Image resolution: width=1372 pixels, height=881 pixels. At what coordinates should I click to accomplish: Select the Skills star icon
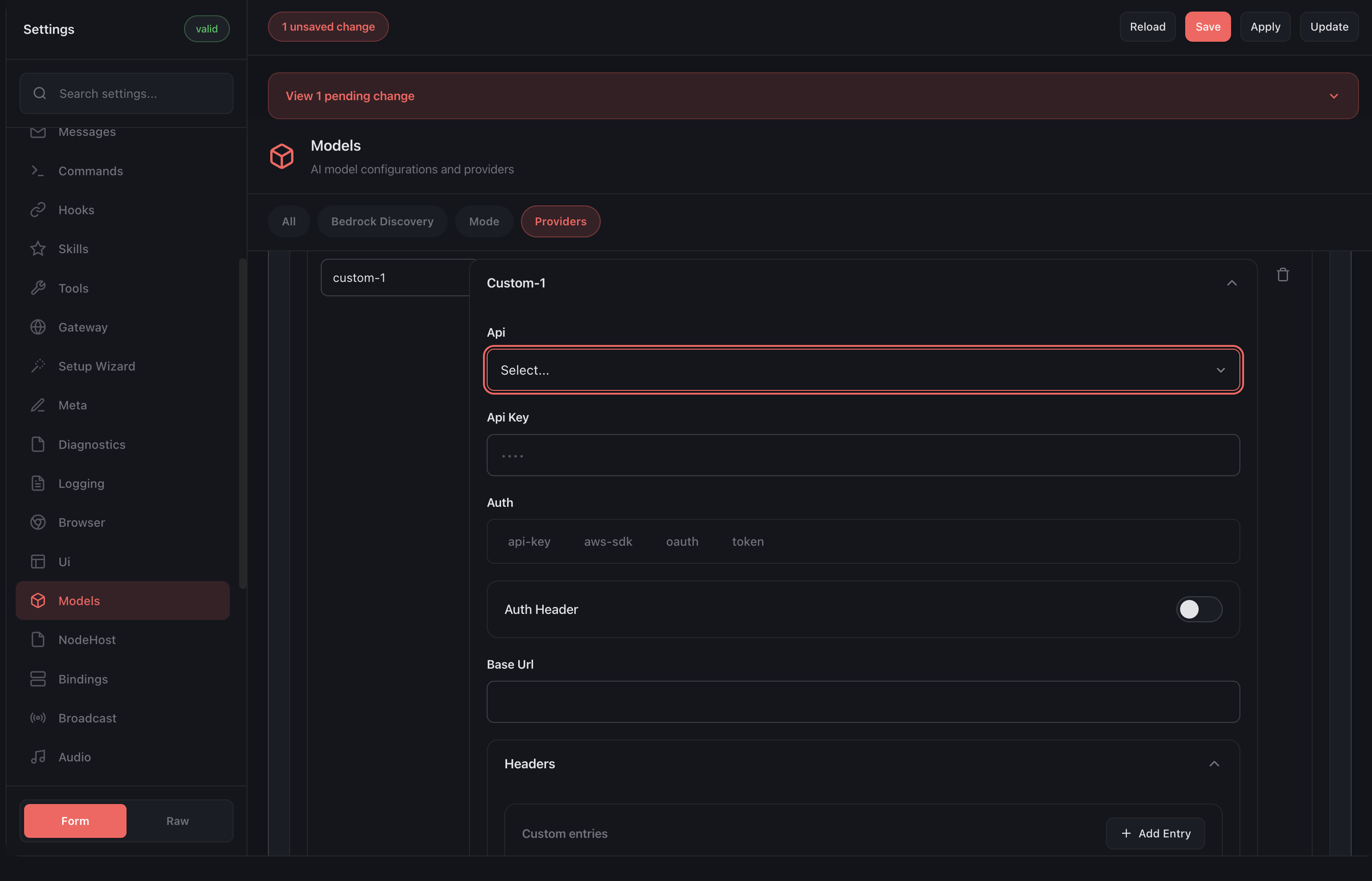click(x=38, y=249)
